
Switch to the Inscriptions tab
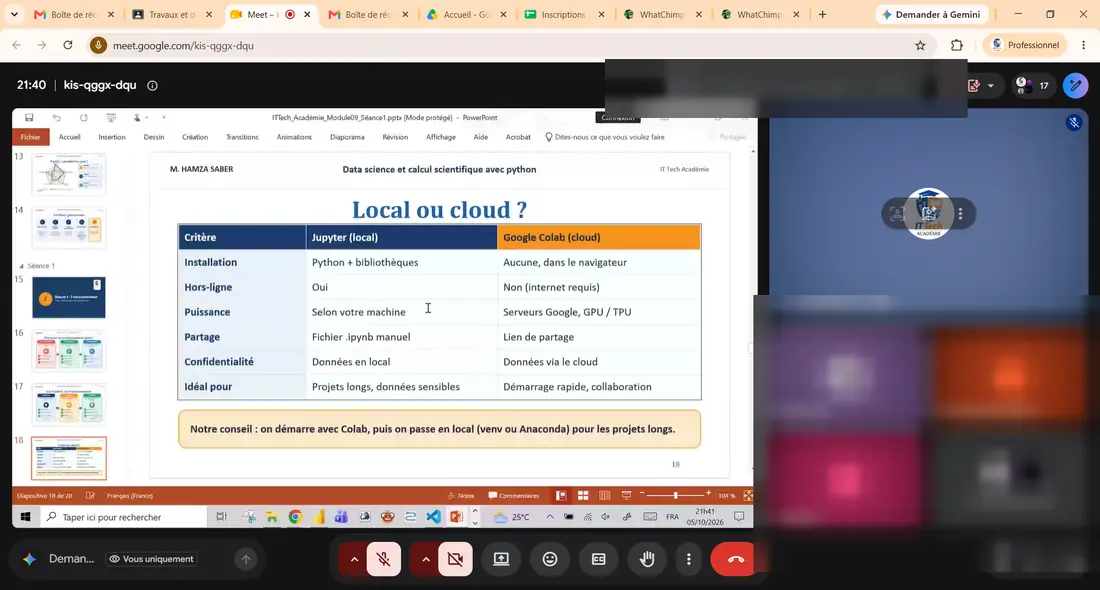pos(565,14)
